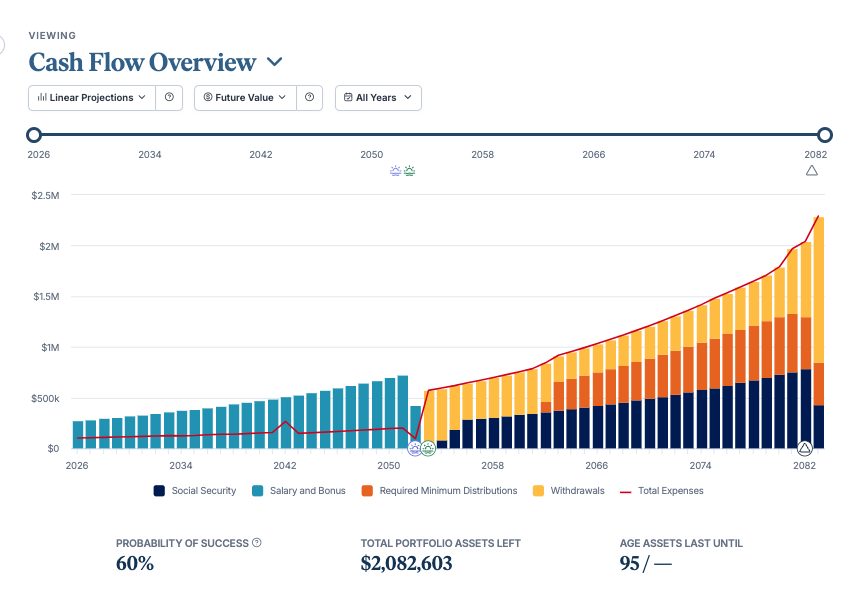Open the All Years dropdown

[x=379, y=98]
